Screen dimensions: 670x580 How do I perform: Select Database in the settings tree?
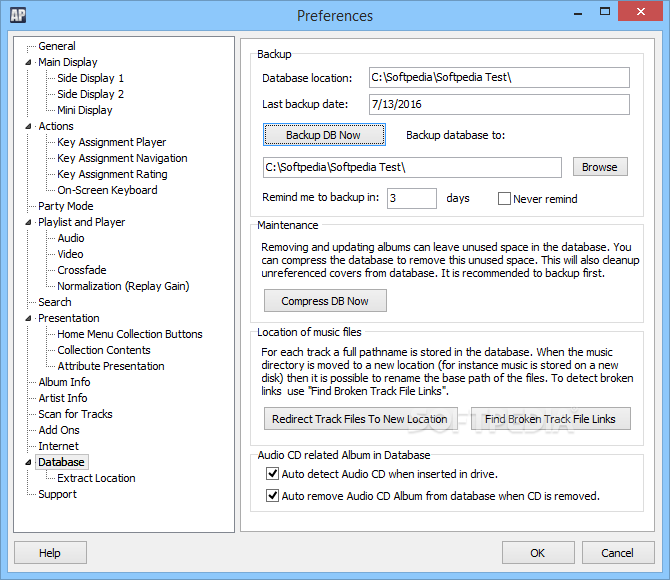point(62,462)
